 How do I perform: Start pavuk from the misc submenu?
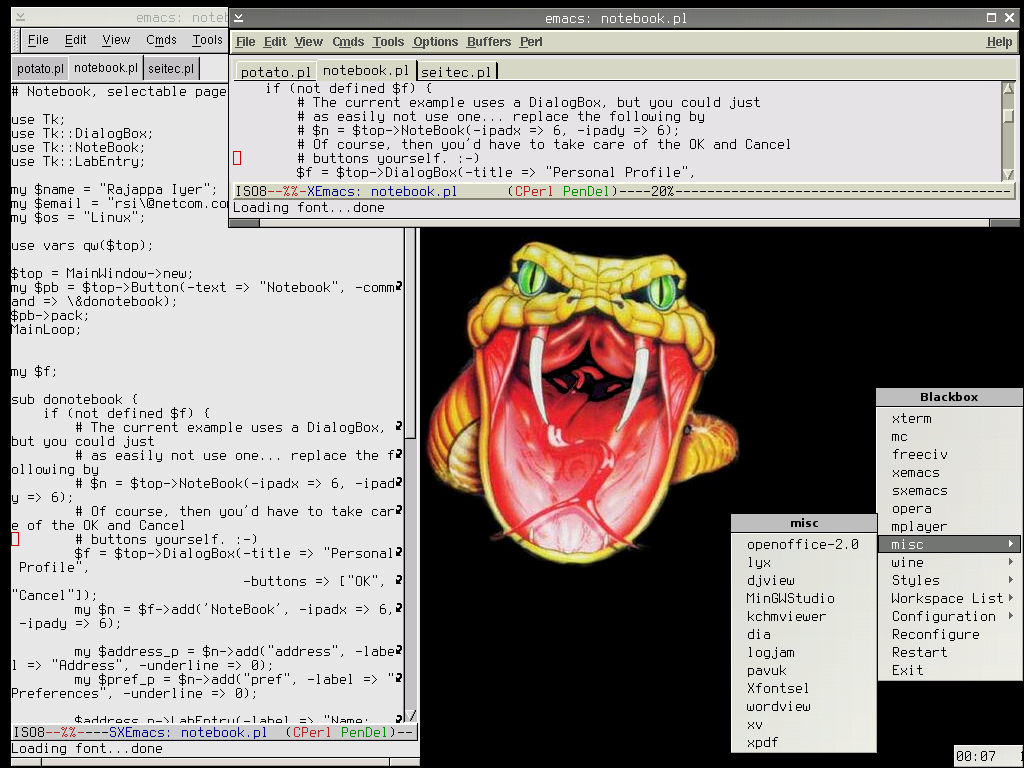(x=804, y=670)
